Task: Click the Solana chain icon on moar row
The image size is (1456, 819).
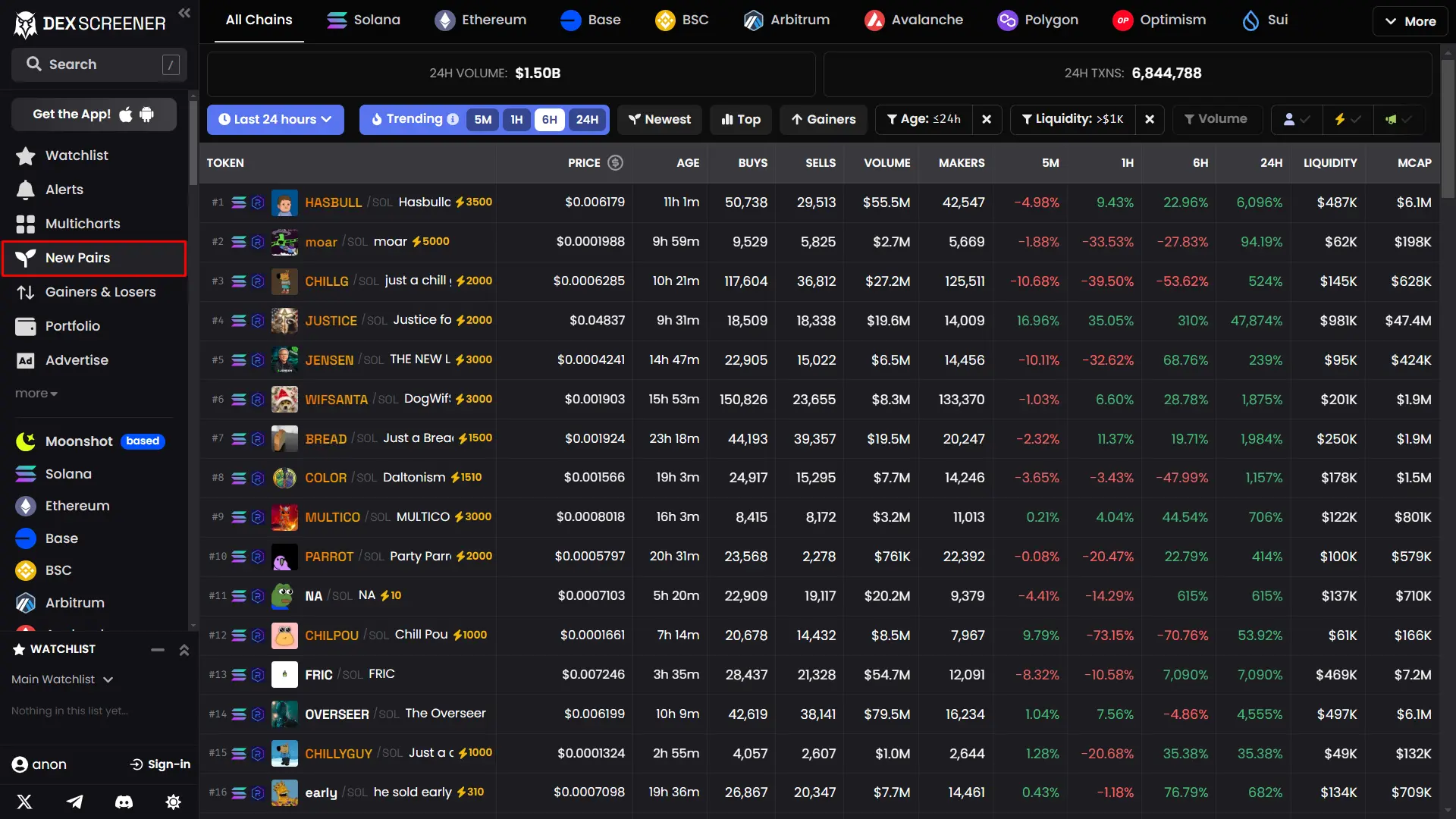Action: click(x=239, y=242)
